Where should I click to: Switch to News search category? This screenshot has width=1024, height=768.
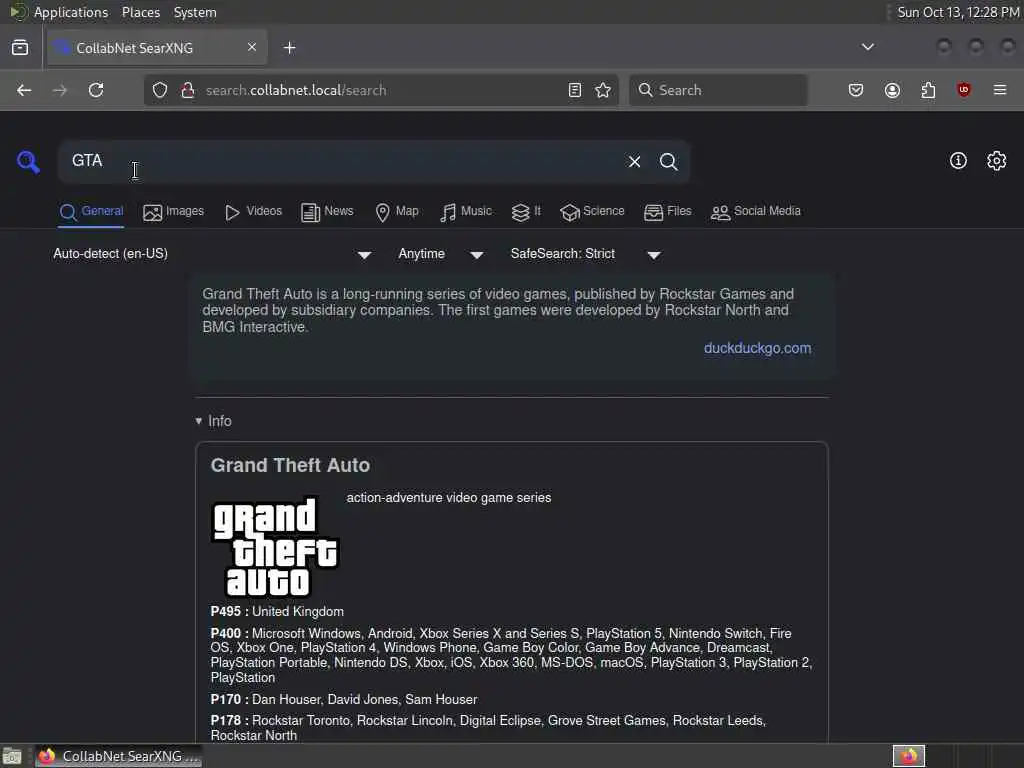(327, 212)
